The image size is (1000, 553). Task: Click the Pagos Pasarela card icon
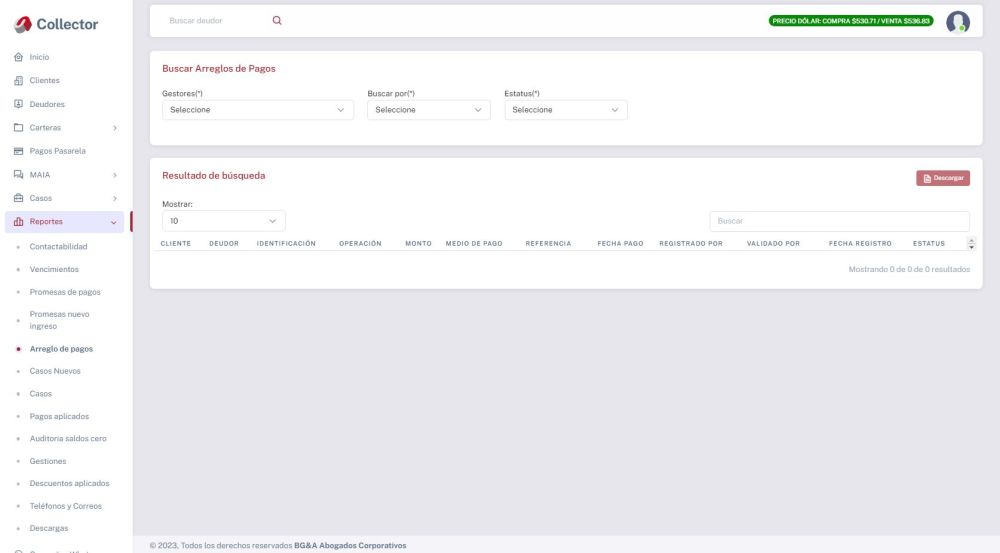[18, 151]
